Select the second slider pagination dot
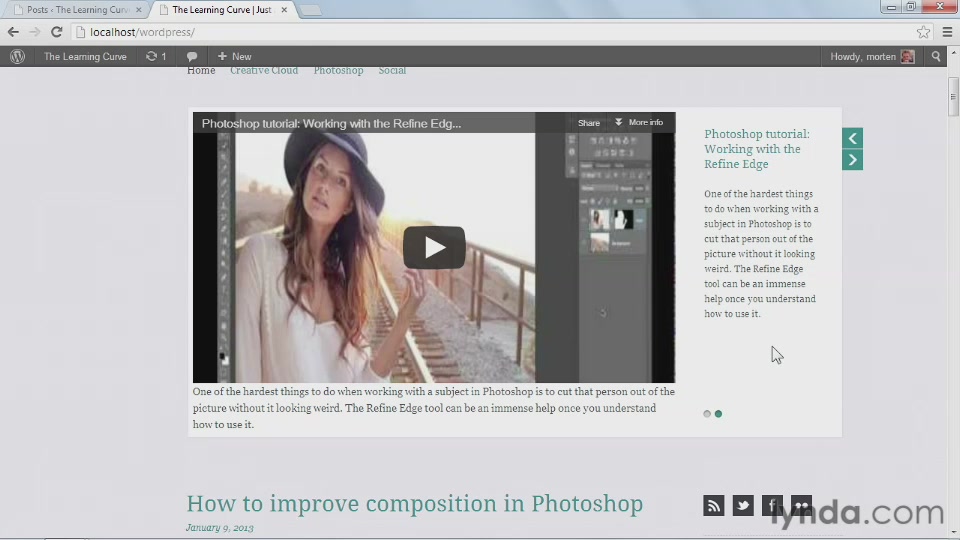960x540 pixels. [718, 414]
